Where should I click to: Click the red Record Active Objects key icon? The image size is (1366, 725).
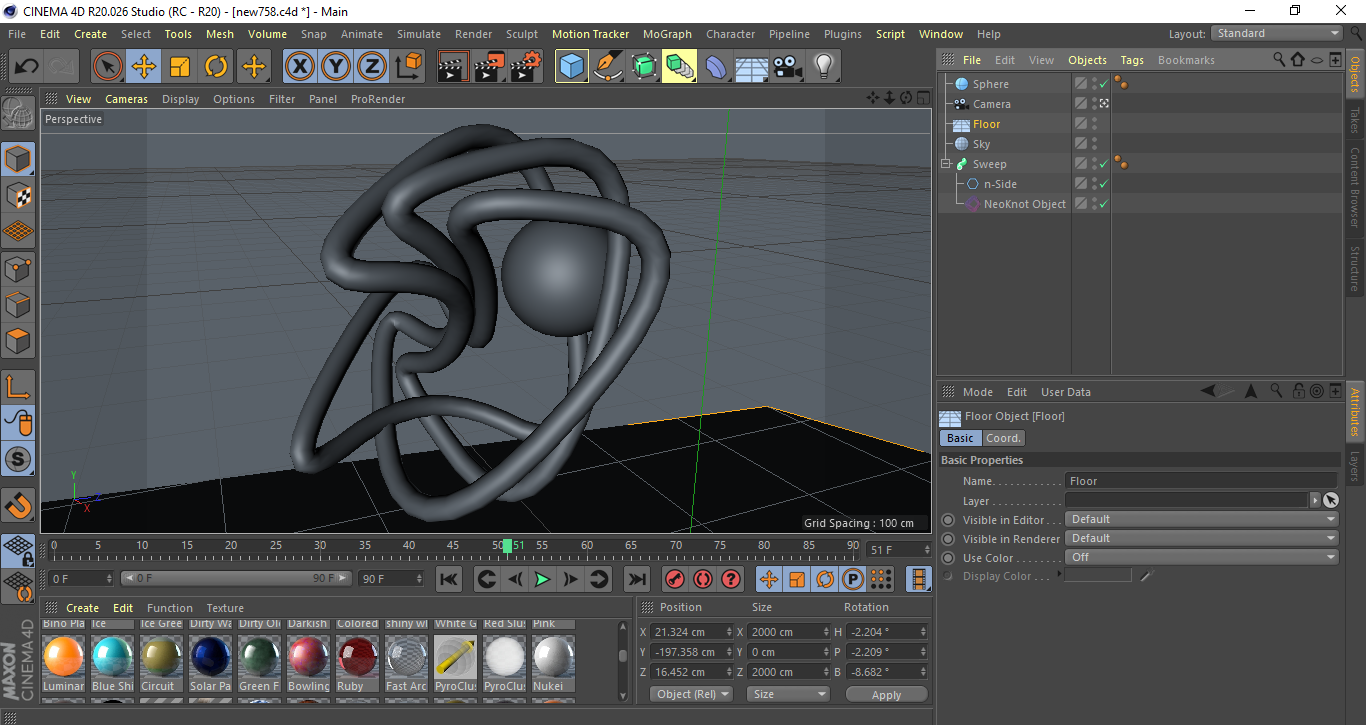point(674,579)
